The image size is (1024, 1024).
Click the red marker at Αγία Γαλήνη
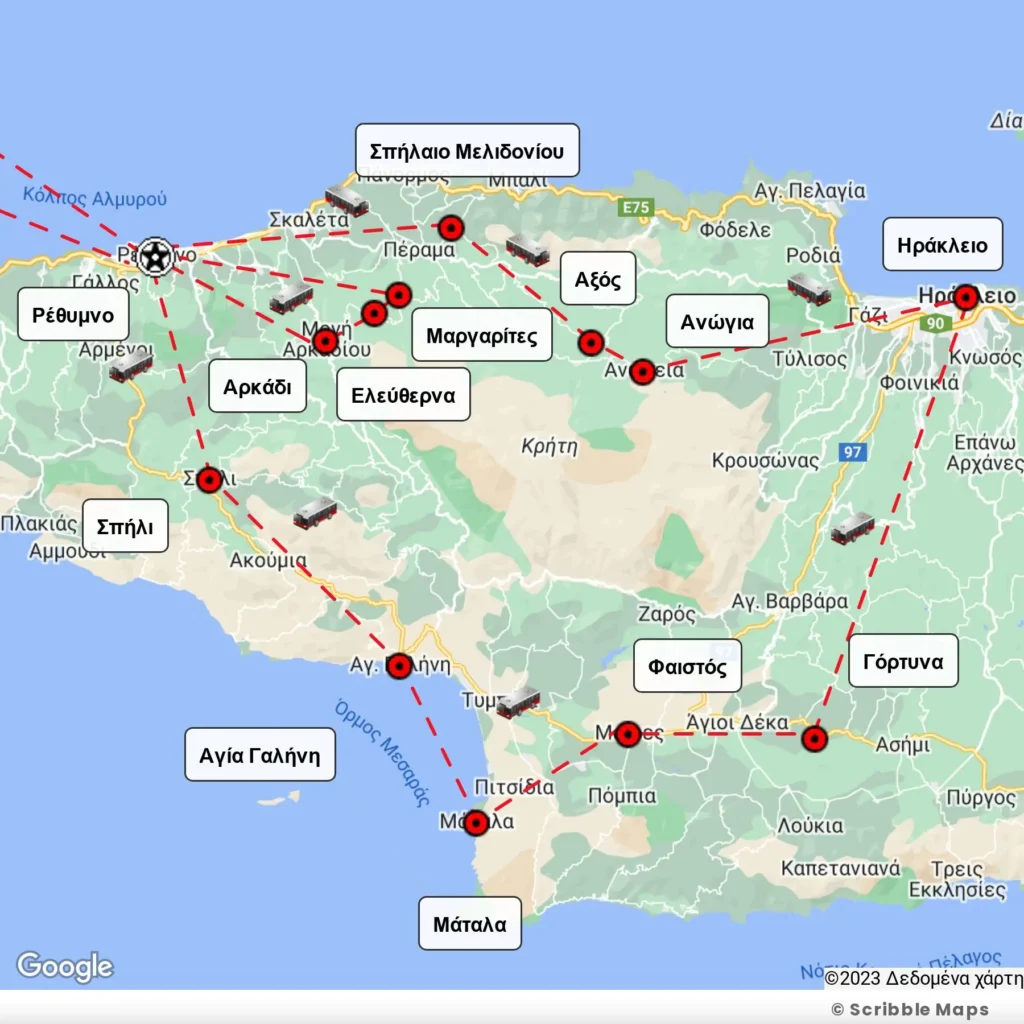(399, 666)
